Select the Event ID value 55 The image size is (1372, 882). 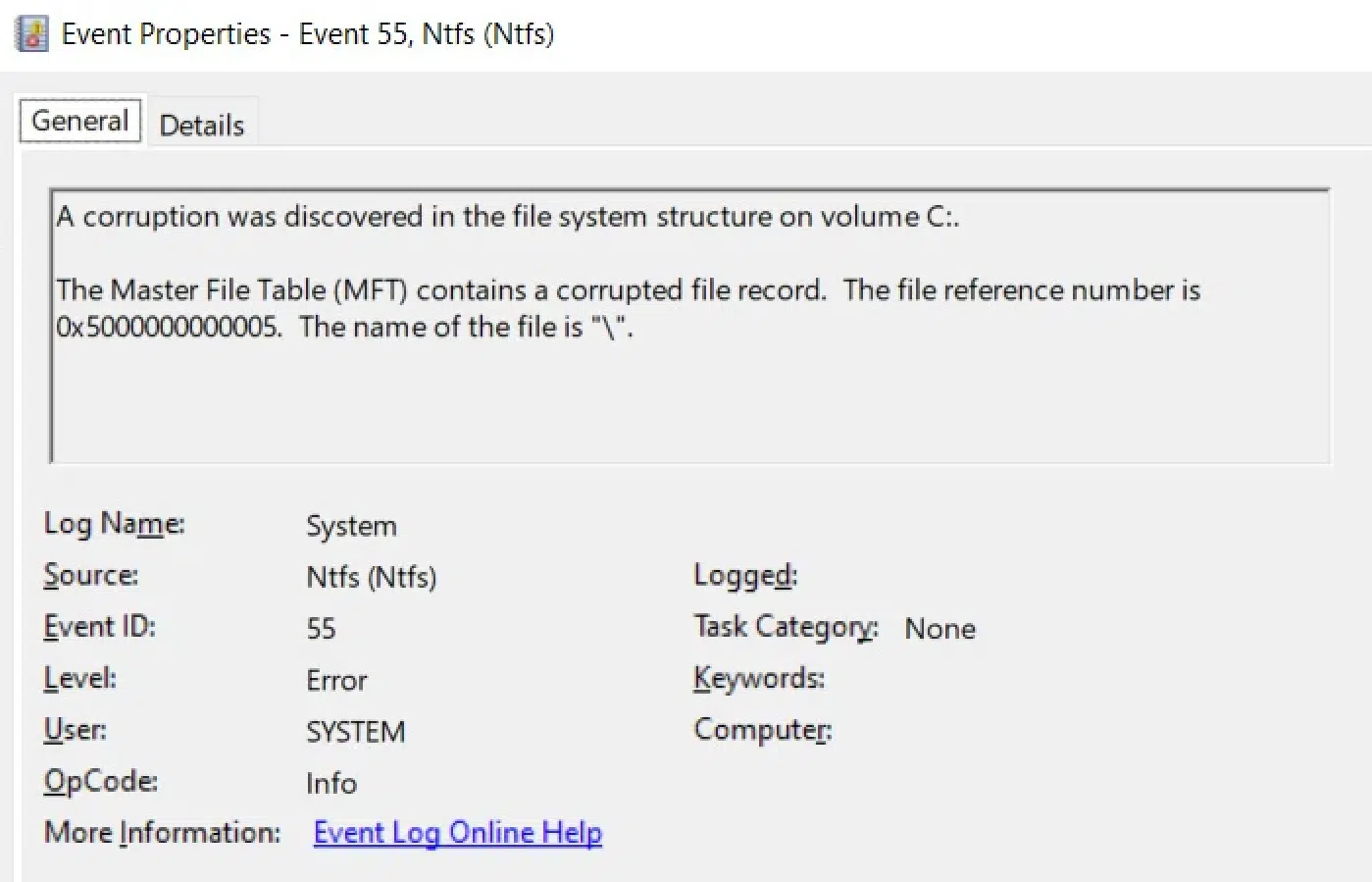[x=321, y=628]
